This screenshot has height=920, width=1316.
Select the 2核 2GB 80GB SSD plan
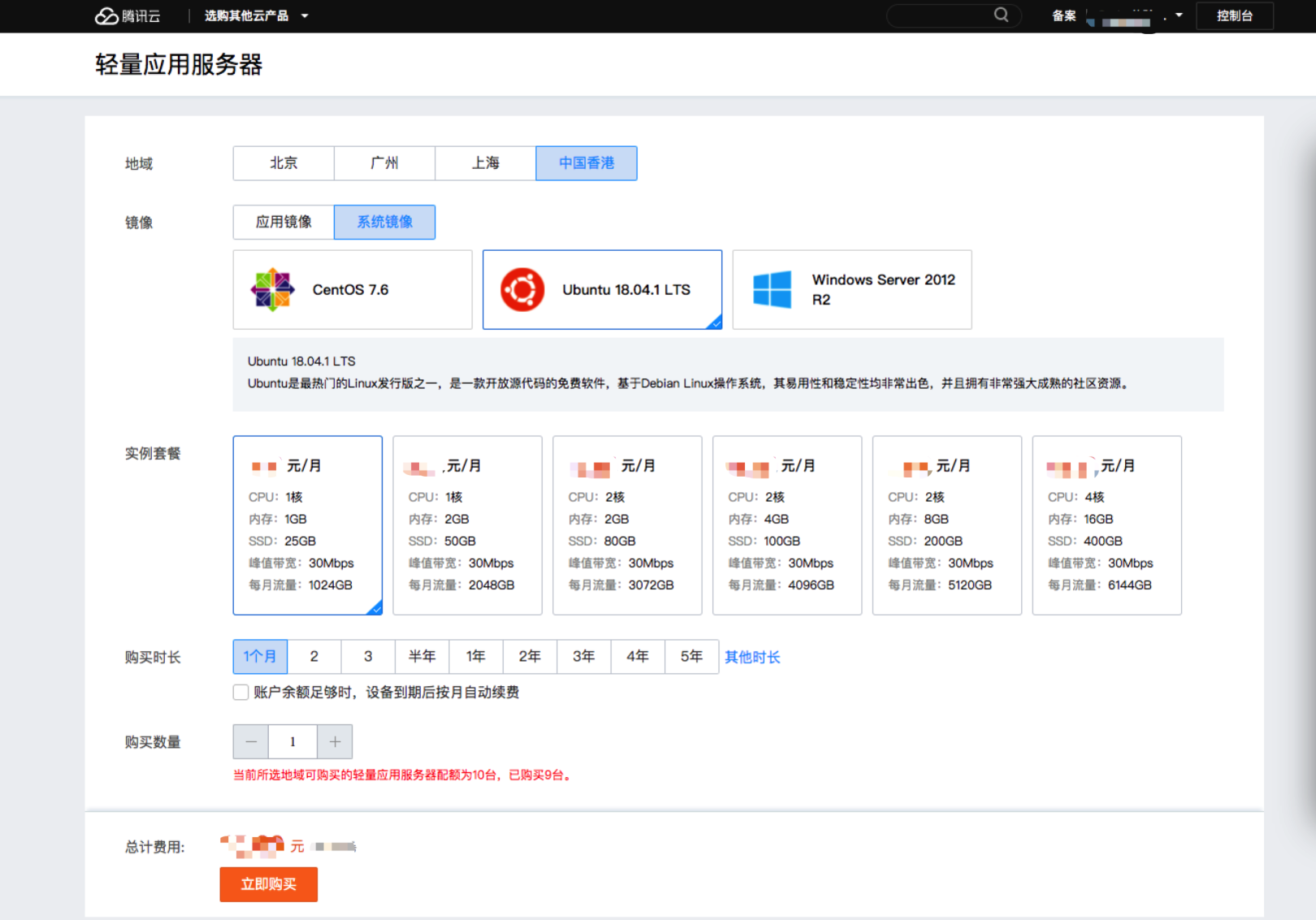coord(627,525)
